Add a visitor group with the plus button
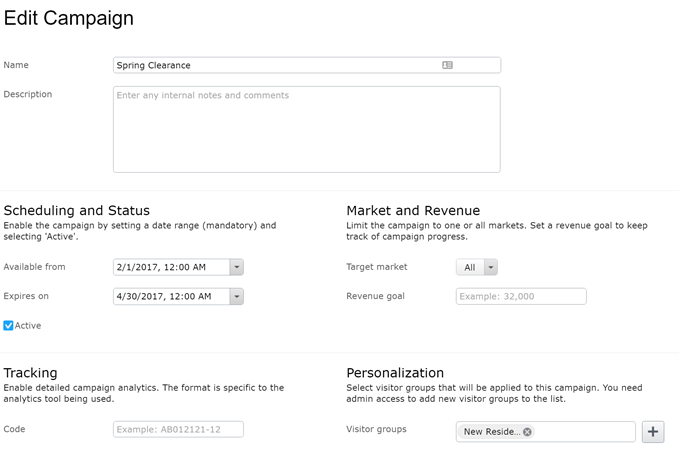This screenshot has height=458, width=682. [653, 432]
